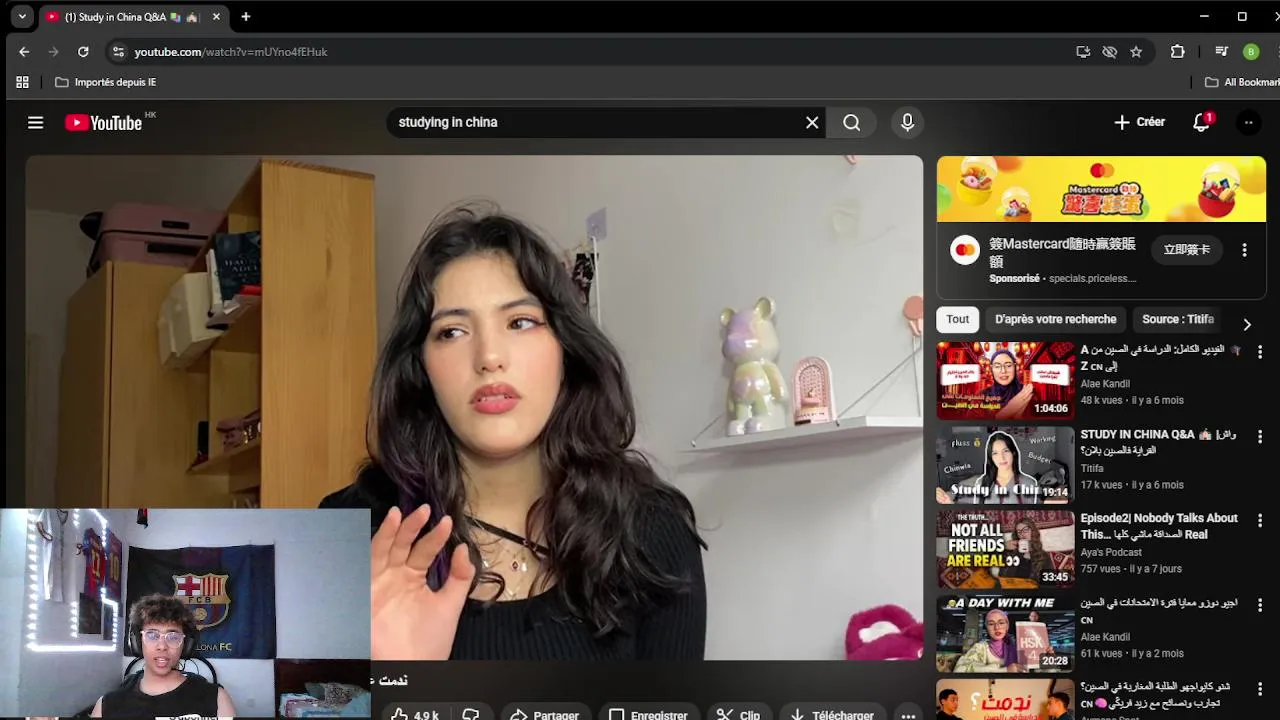Show more filter chips with right arrow
The height and width of the screenshot is (720, 1280).
pos(1247,324)
